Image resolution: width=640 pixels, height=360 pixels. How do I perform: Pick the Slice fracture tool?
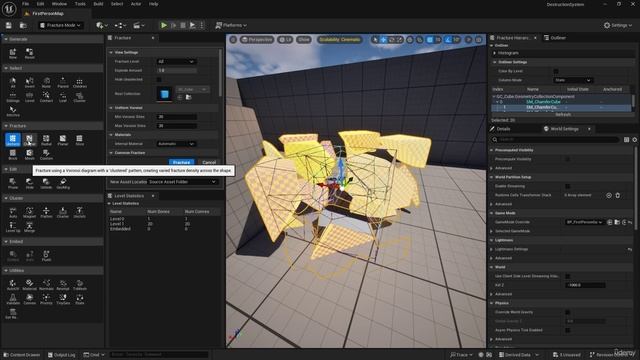point(80,140)
